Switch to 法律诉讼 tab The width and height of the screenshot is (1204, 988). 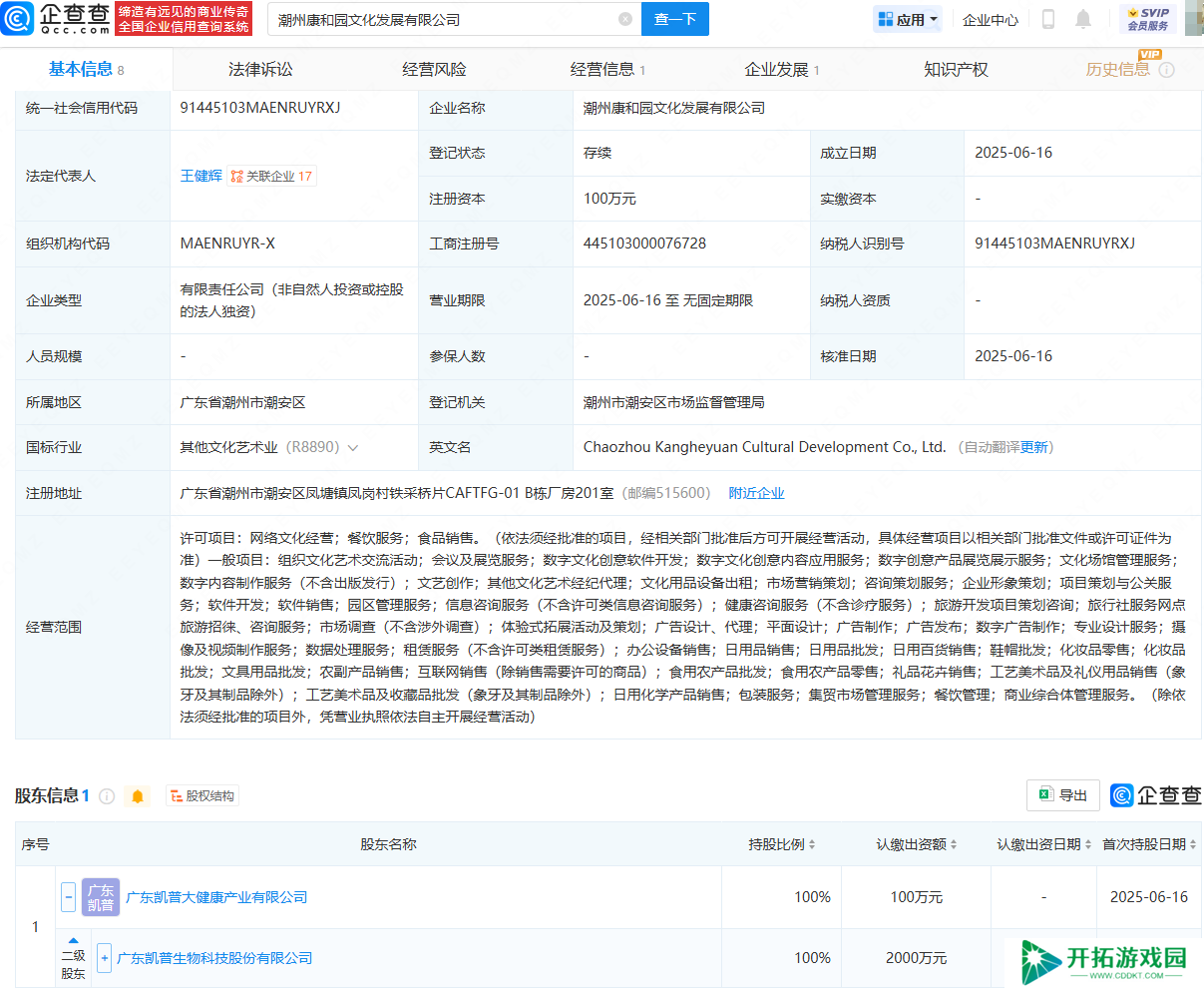pos(260,69)
